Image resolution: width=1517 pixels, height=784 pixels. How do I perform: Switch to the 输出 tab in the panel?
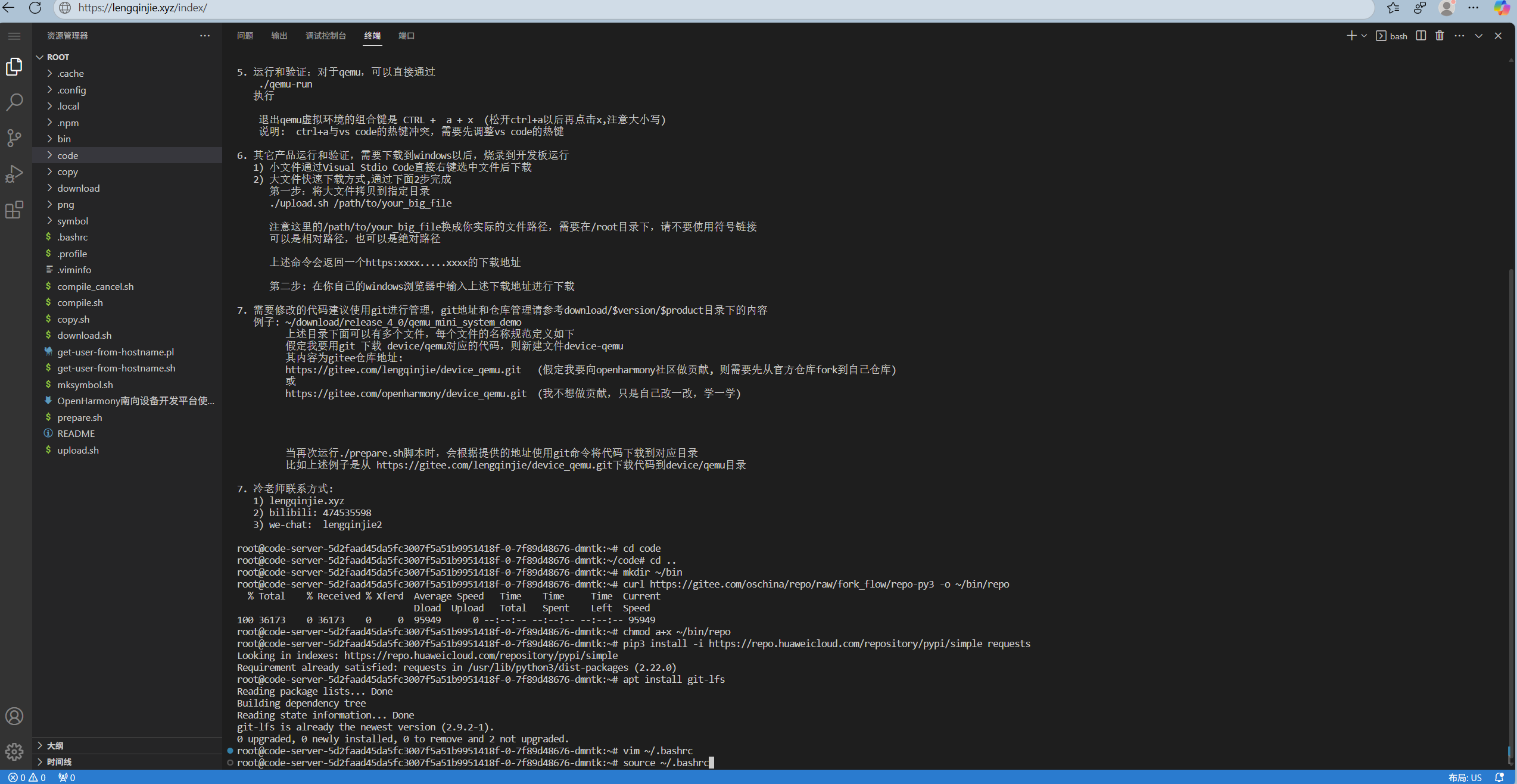[279, 36]
